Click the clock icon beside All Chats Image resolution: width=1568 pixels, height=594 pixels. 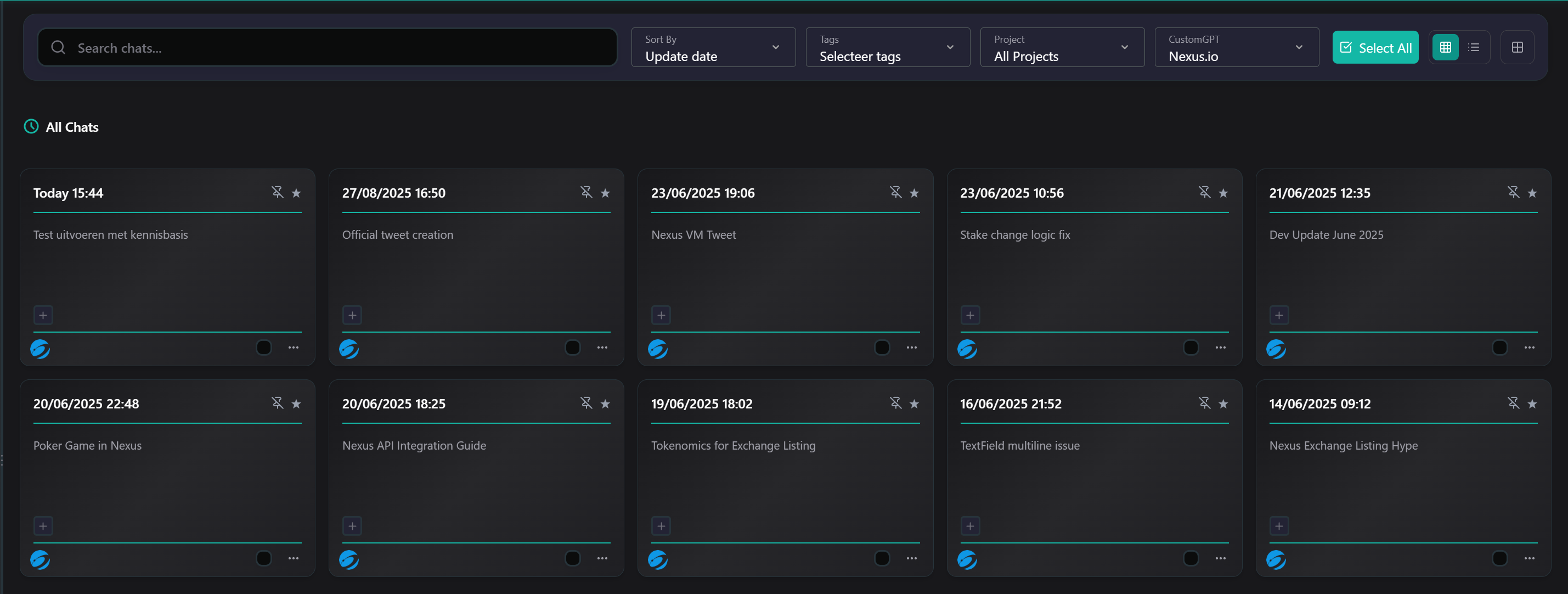pos(31,127)
